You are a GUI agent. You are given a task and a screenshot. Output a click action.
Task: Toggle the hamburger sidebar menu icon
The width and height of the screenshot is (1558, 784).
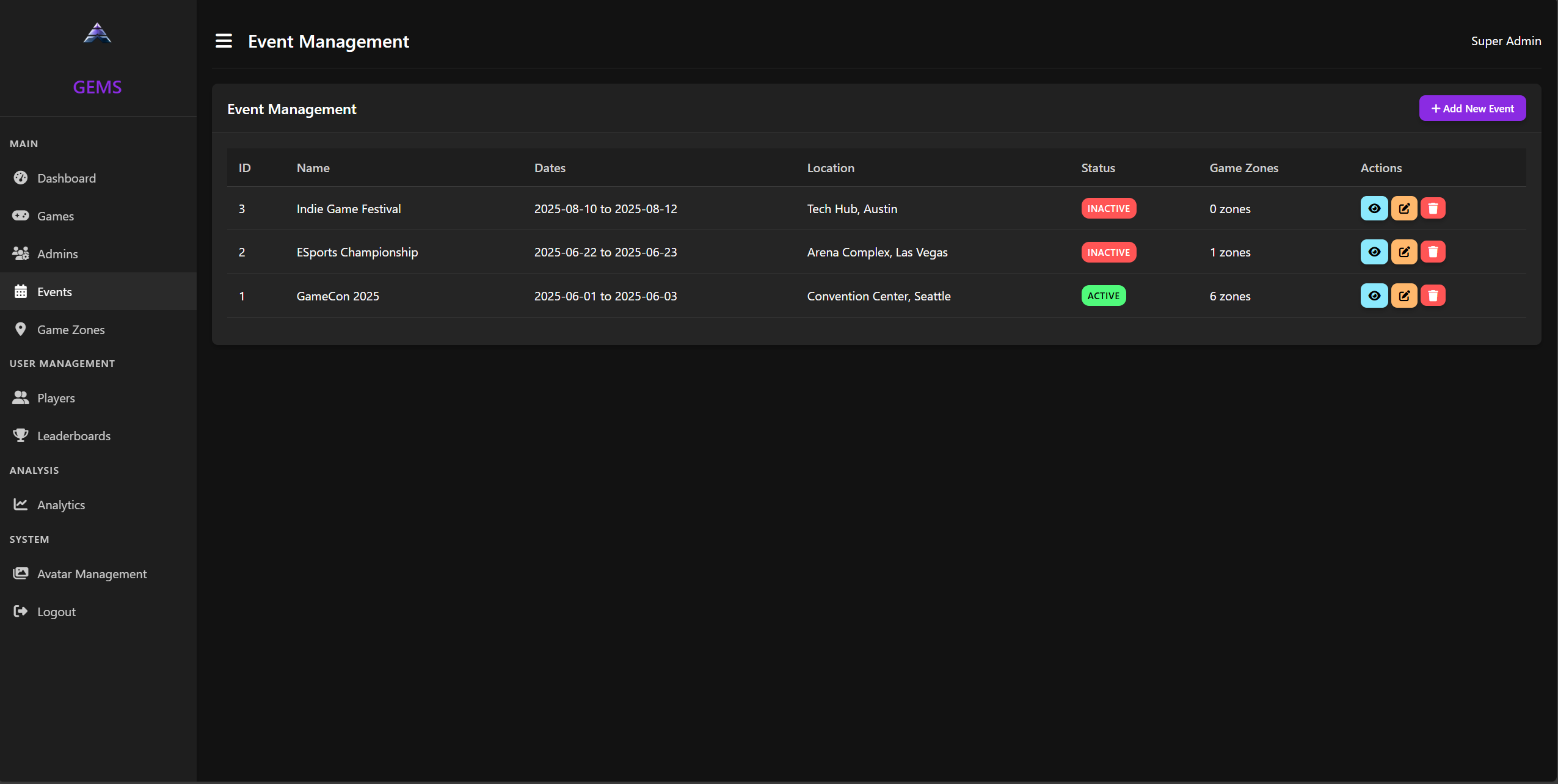(224, 41)
